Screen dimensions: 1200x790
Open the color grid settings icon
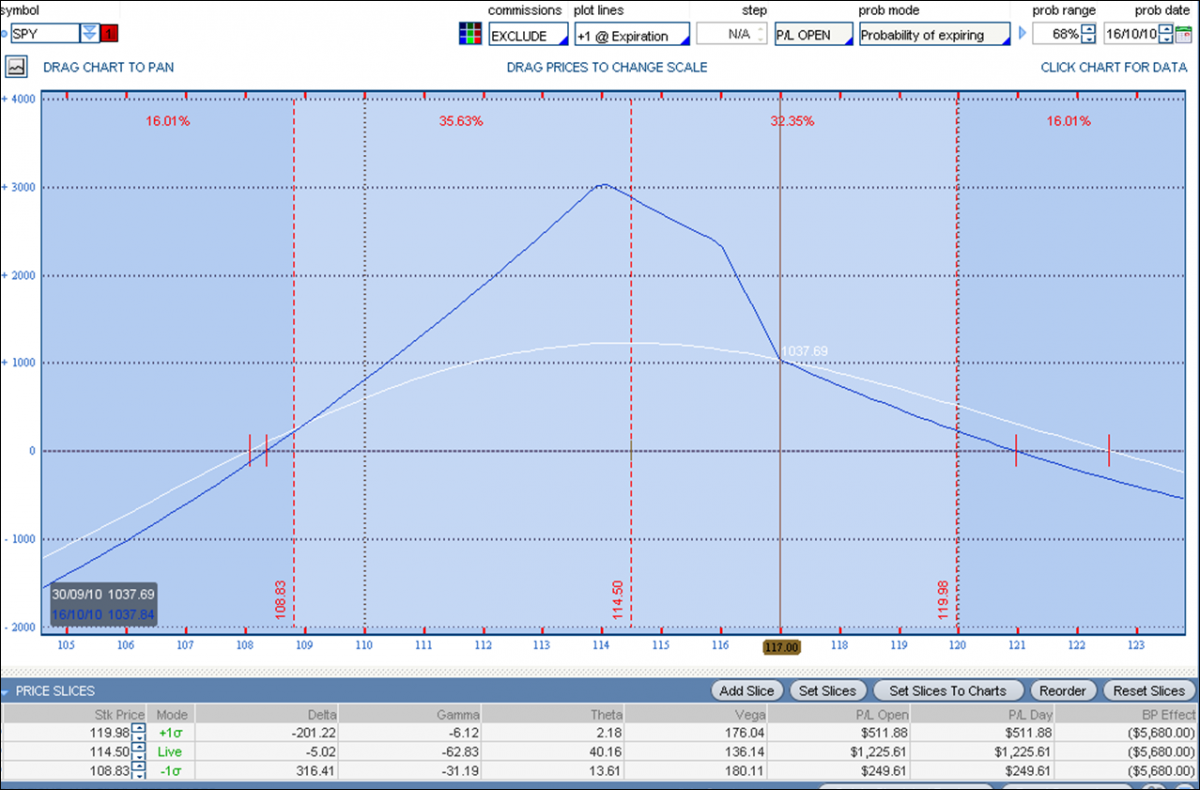pyautogui.click(x=470, y=33)
